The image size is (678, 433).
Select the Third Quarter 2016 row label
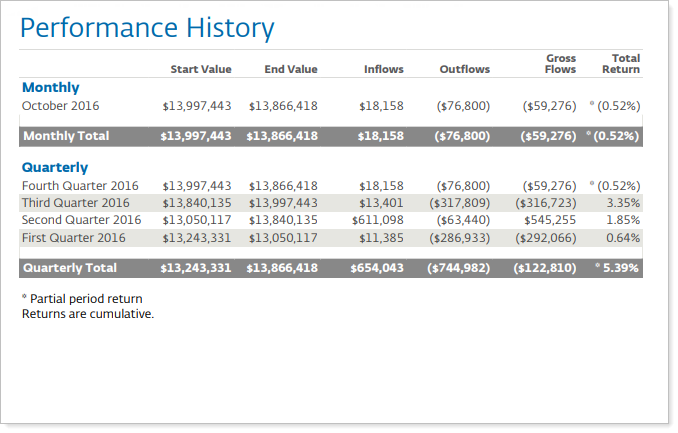[76, 203]
